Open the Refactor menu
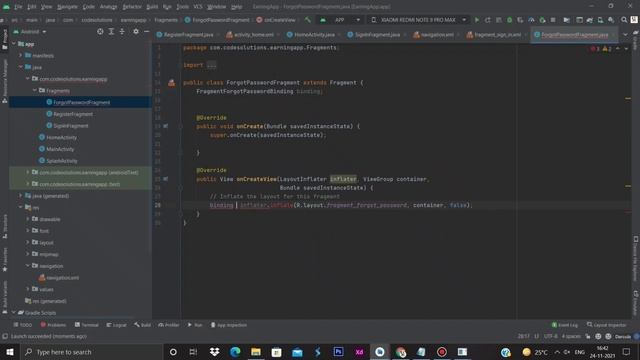640x360 pixels. 132,7
